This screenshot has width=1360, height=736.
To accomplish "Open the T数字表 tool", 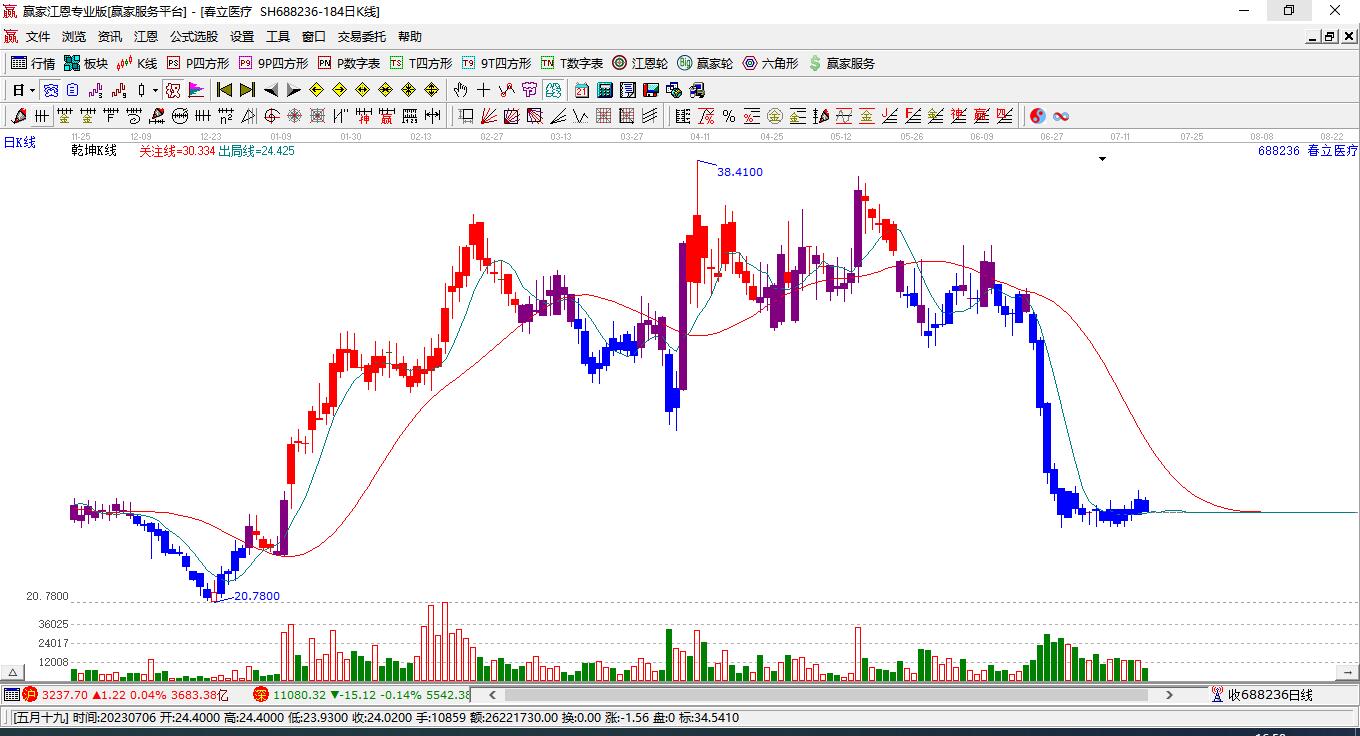I will tap(572, 63).
